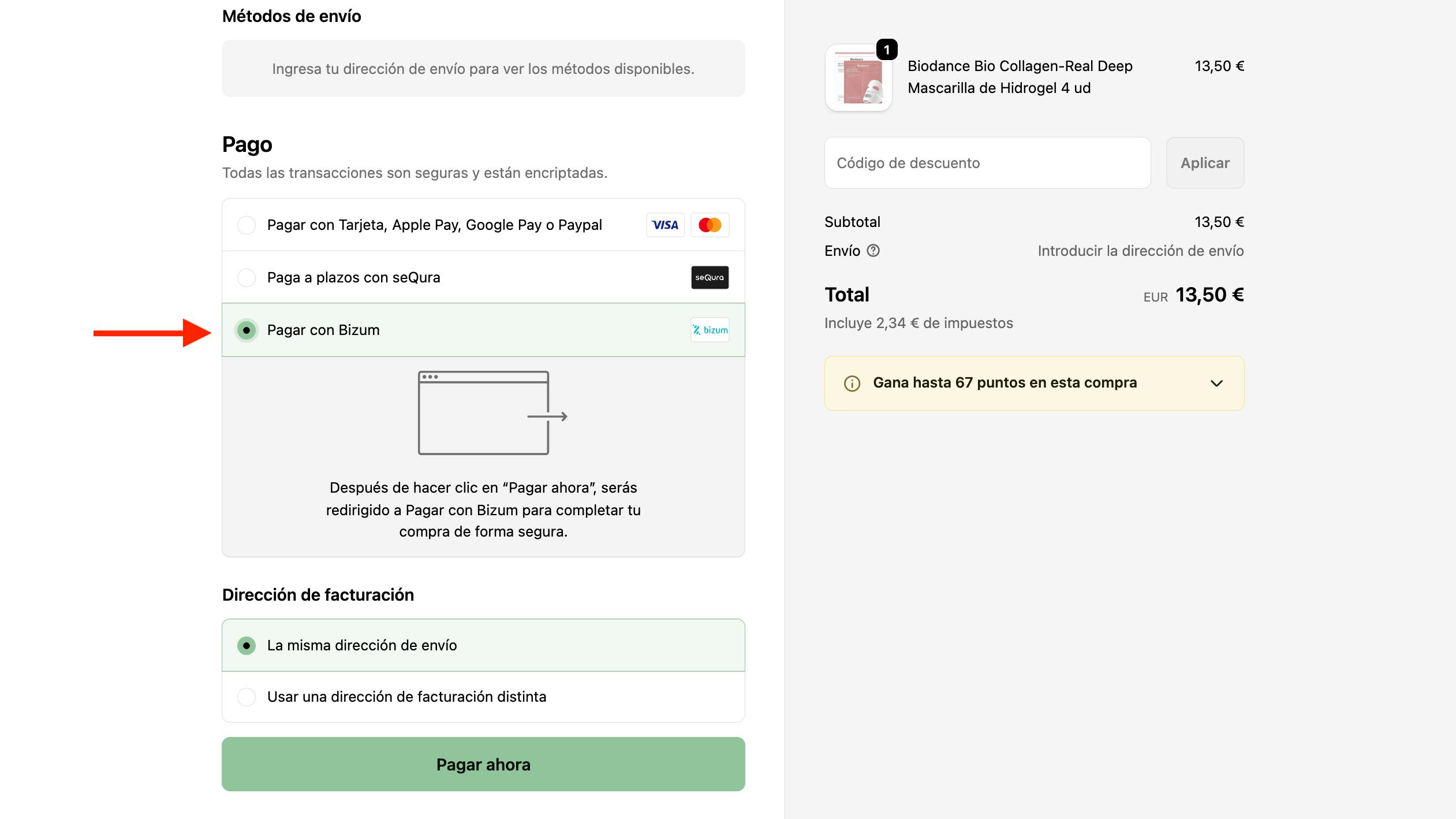Viewport: 1456px width, 819px height.
Task: Click the browser redirect illustration icon
Action: tap(492, 413)
